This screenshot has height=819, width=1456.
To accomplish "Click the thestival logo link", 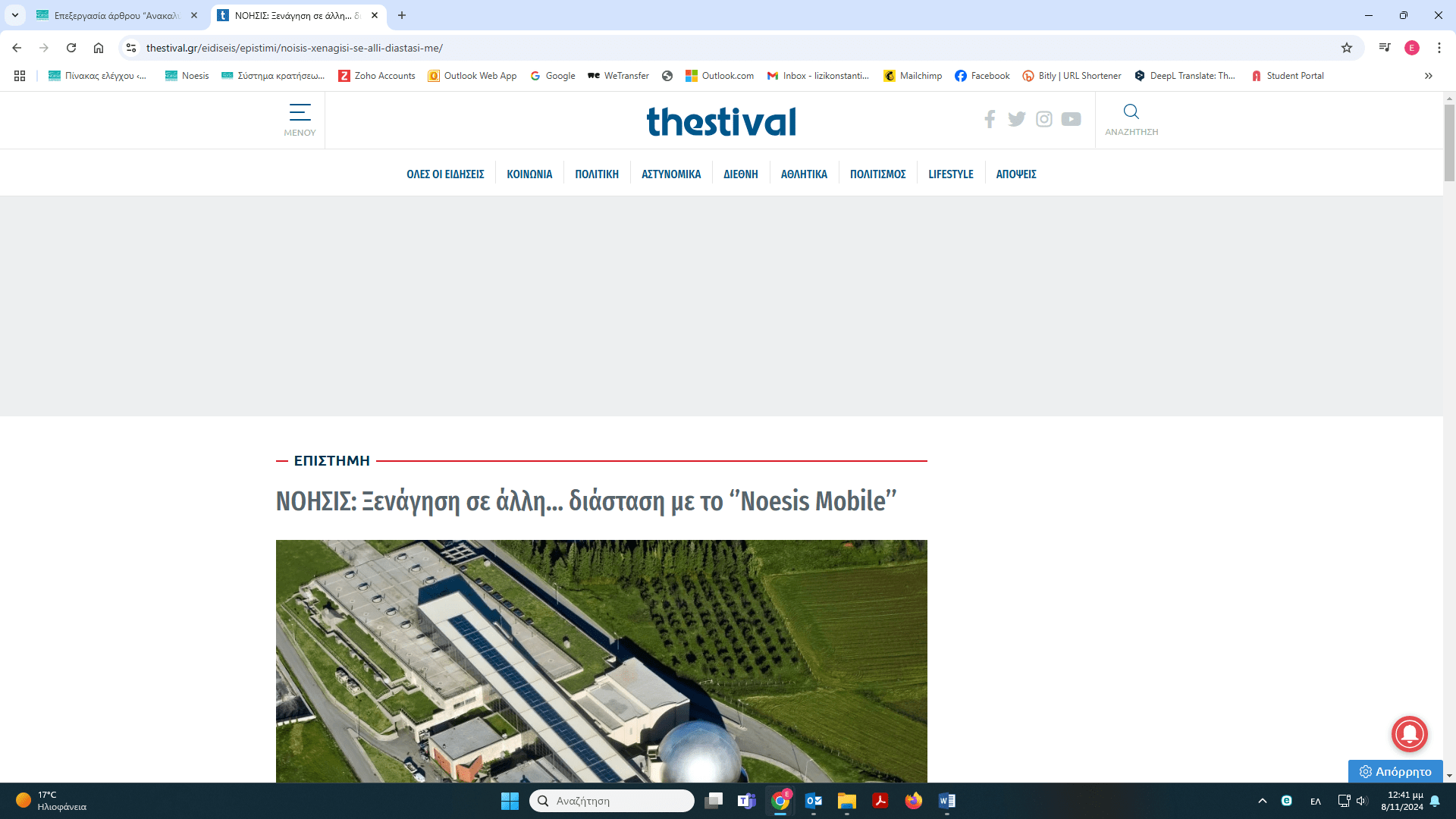I will pyautogui.click(x=721, y=121).
